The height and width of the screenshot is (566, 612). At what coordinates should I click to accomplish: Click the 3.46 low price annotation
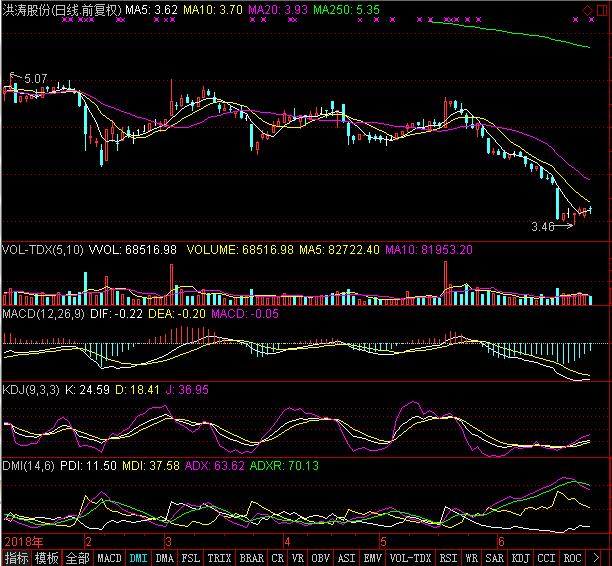point(543,226)
